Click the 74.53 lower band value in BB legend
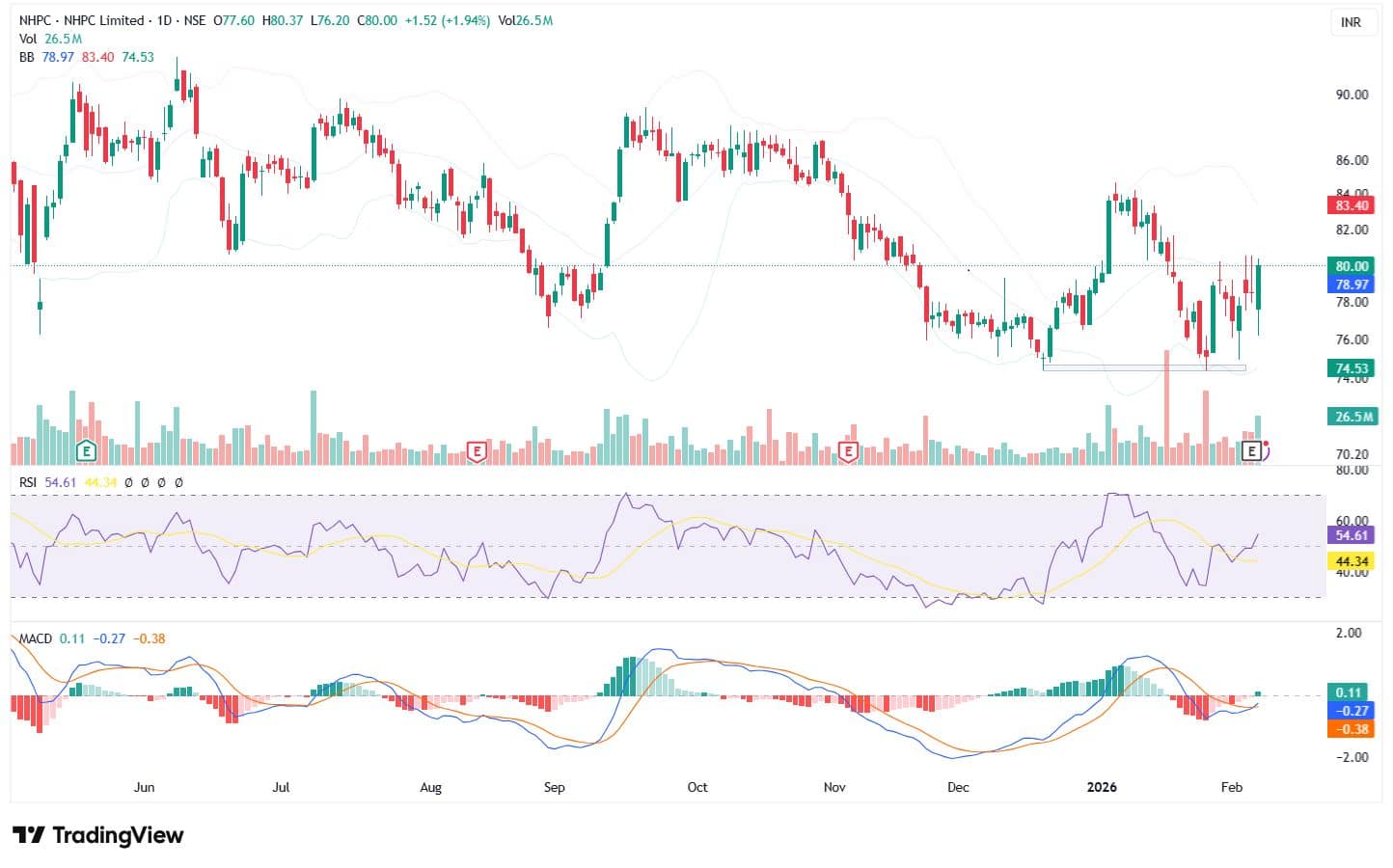 138,57
